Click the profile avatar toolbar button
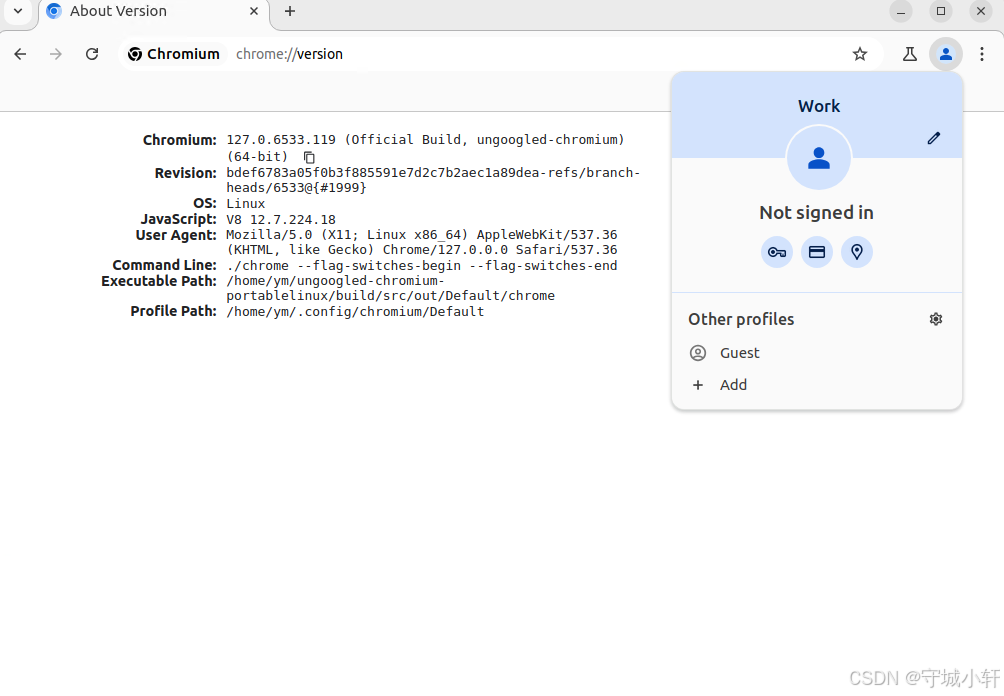Screen dimensions: 1004x696 (946, 54)
